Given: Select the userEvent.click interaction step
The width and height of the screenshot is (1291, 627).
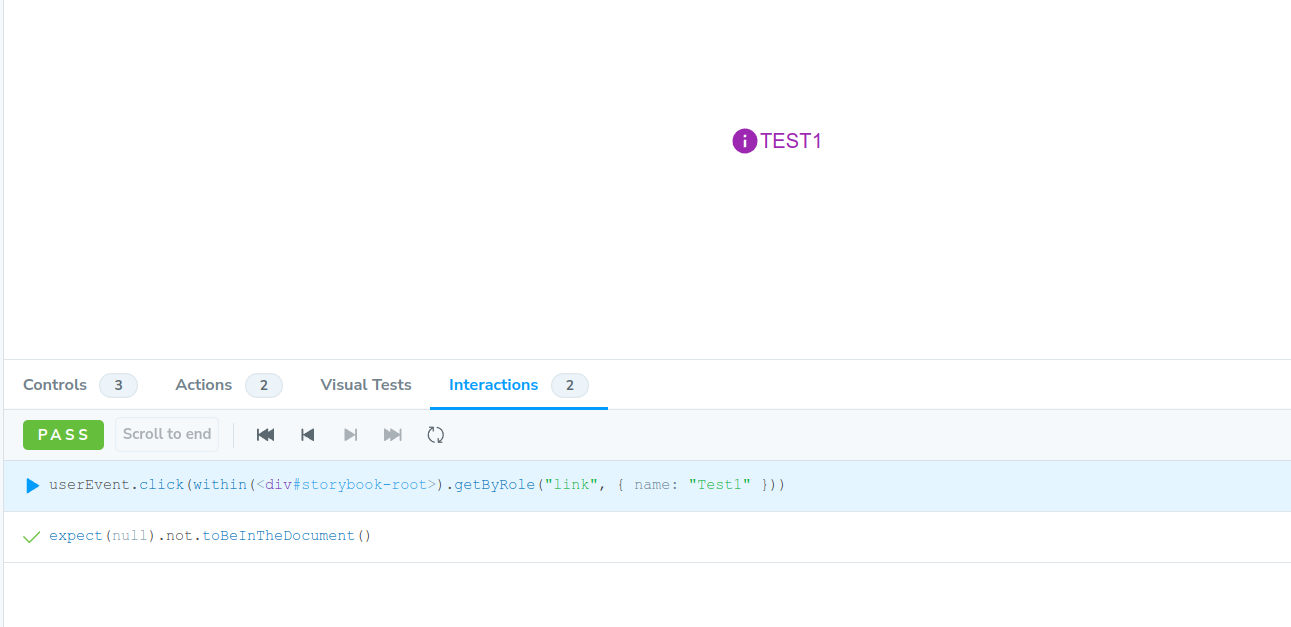Looking at the screenshot, I should coord(647,486).
